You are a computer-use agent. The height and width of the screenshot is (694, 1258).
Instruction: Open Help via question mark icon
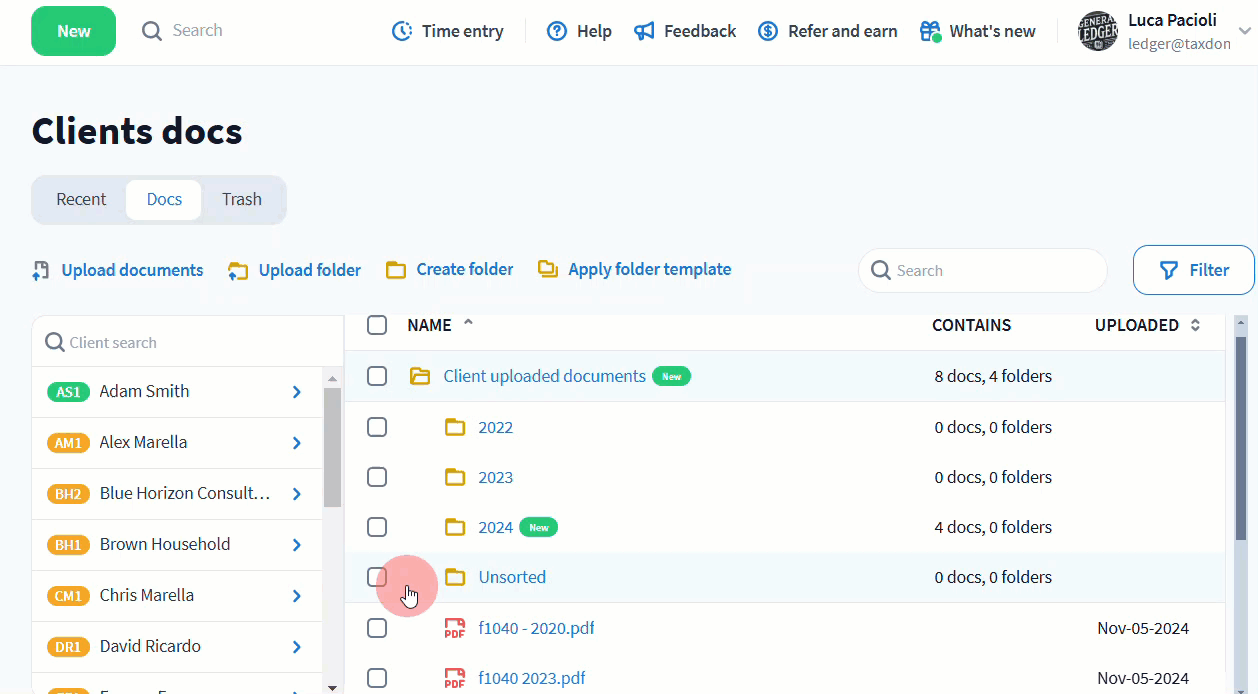click(557, 31)
